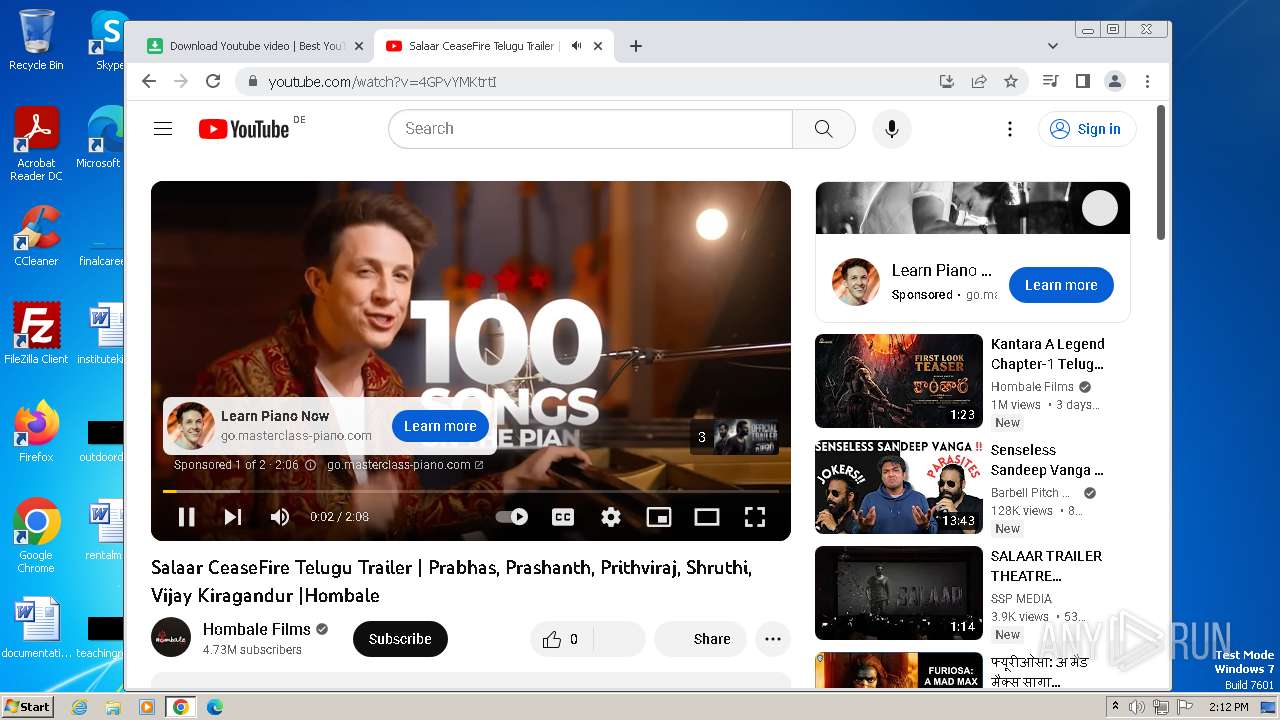Switch to miniplayer mode
This screenshot has height=720, width=1280.
[x=659, y=517]
